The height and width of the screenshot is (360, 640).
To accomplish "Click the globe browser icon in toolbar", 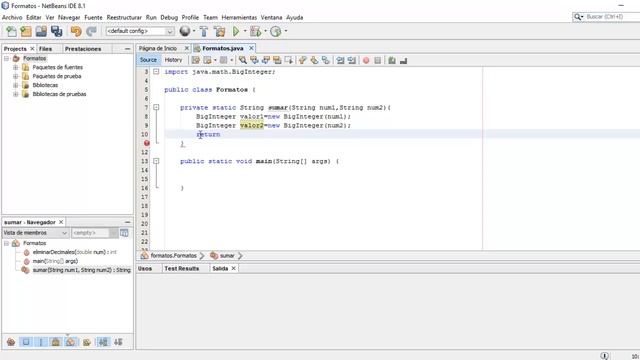I will (x=185, y=31).
